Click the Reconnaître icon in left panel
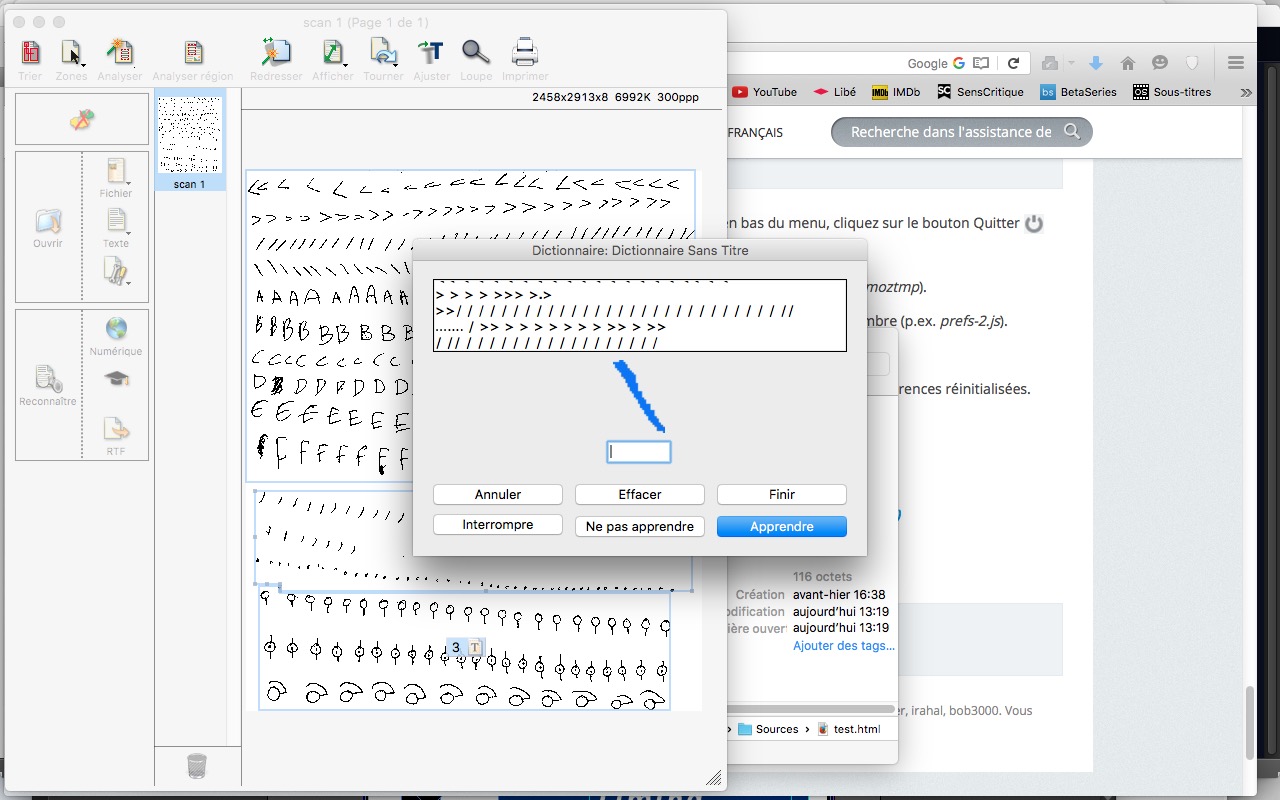 (47, 379)
